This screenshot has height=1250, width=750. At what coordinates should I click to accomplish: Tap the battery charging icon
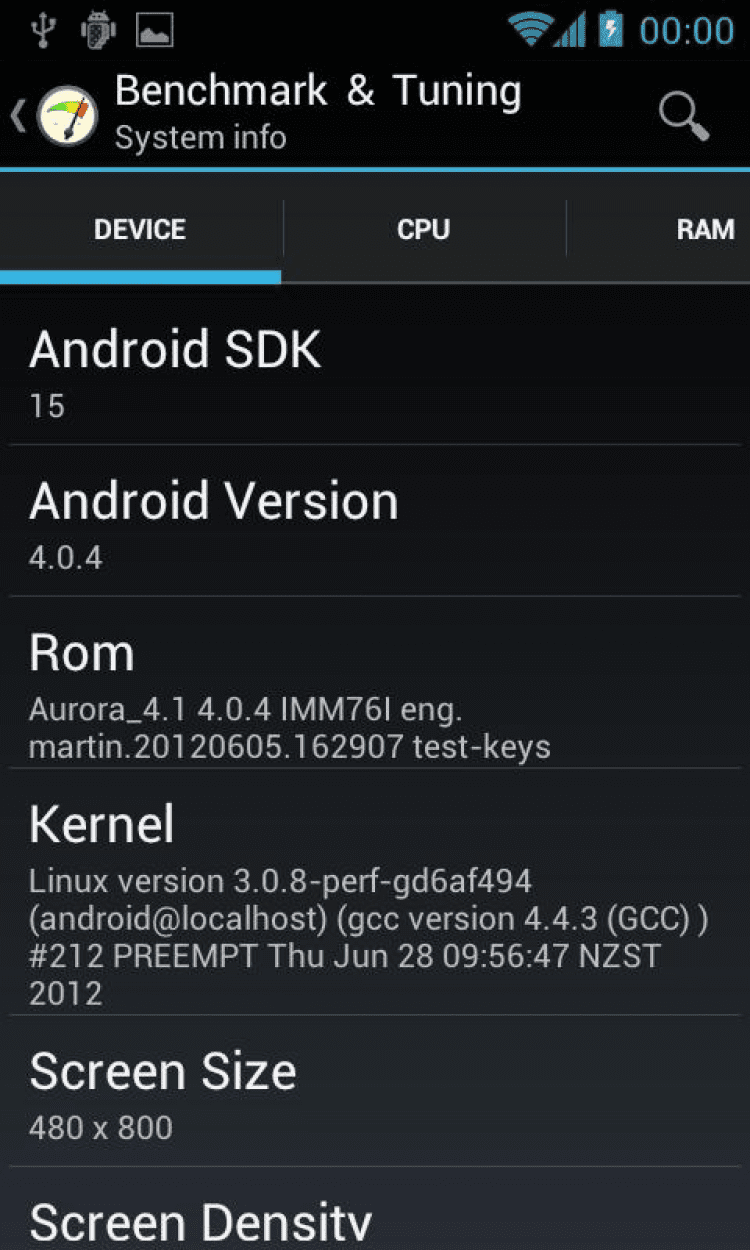(x=610, y=29)
